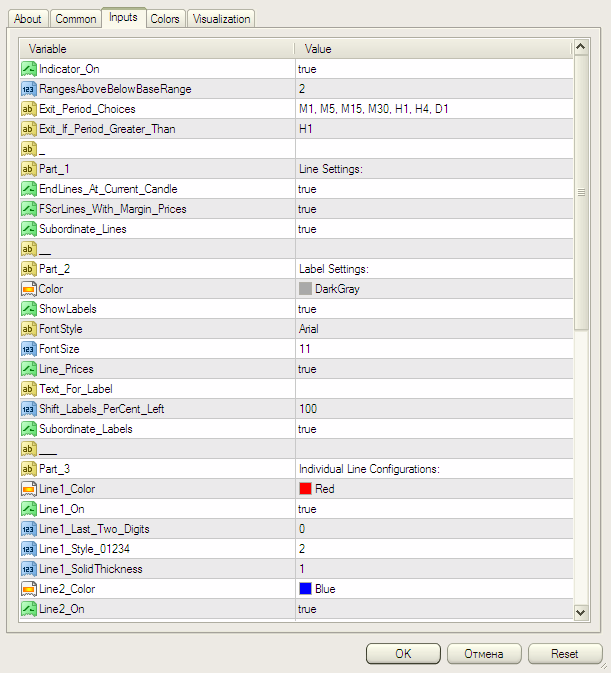This screenshot has height=673, width=611.
Task: Click the FontStyle string type icon
Action: (x=29, y=329)
